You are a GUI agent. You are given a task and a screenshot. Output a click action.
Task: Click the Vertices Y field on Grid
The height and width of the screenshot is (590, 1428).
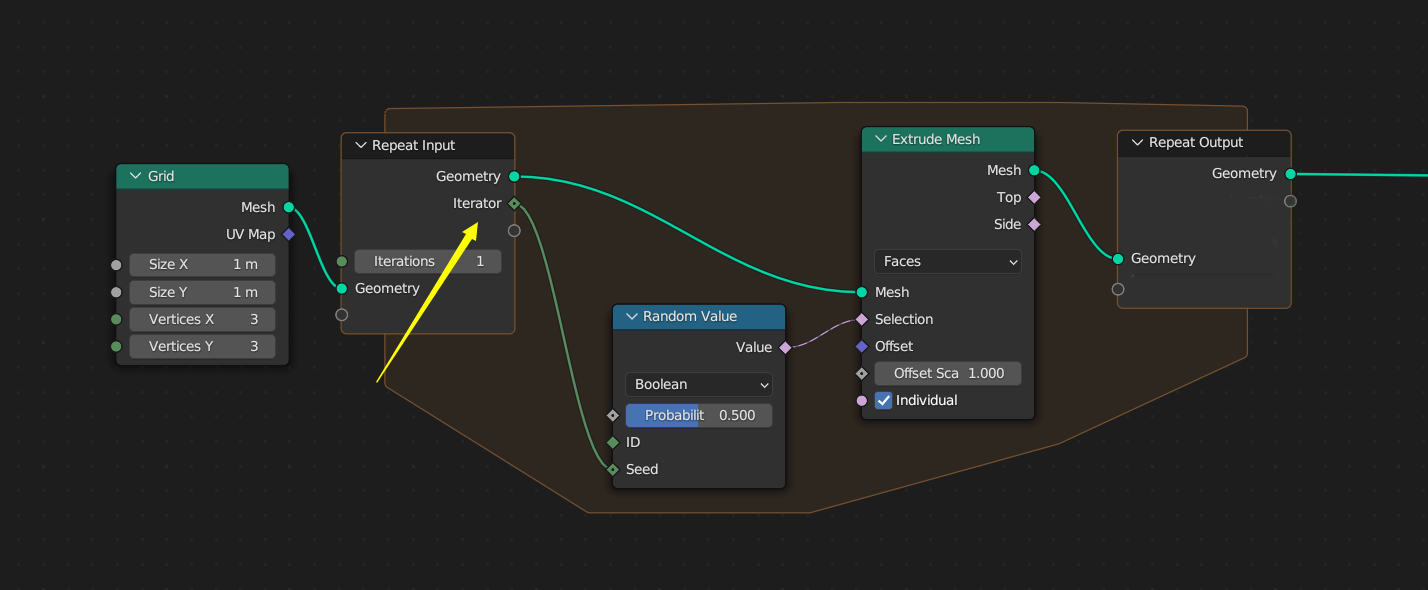(x=202, y=346)
